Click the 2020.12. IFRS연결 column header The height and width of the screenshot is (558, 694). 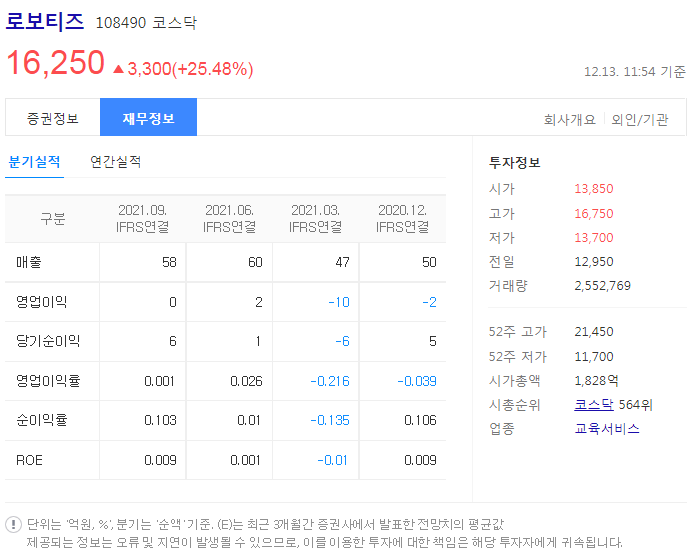402,219
